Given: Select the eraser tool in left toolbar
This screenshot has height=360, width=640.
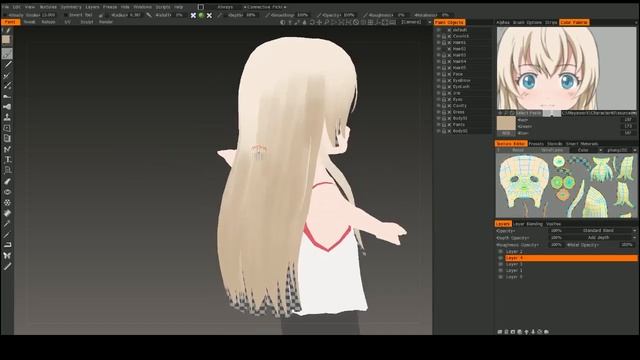Looking at the screenshot, I should 7,181.
